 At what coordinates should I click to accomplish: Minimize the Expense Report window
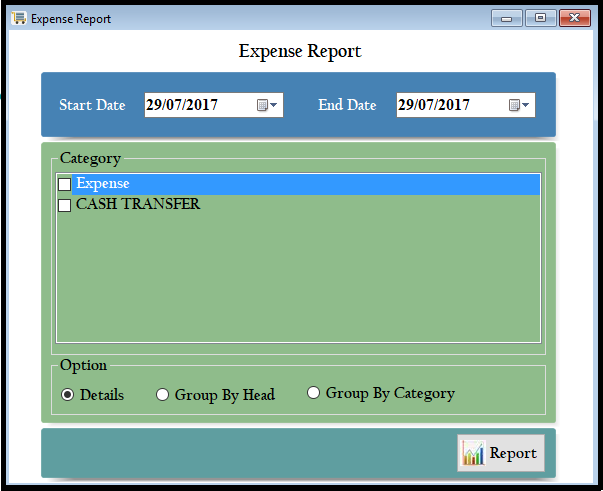coord(507,18)
